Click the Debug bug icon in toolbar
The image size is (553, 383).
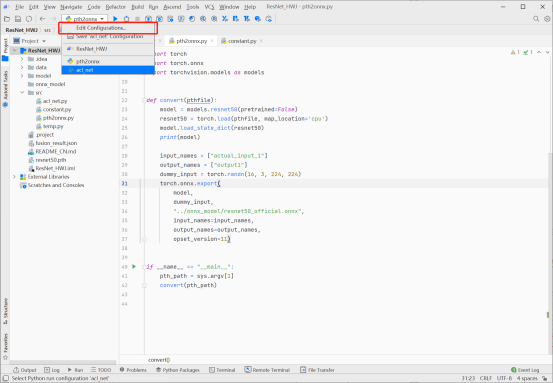[x=126, y=19]
